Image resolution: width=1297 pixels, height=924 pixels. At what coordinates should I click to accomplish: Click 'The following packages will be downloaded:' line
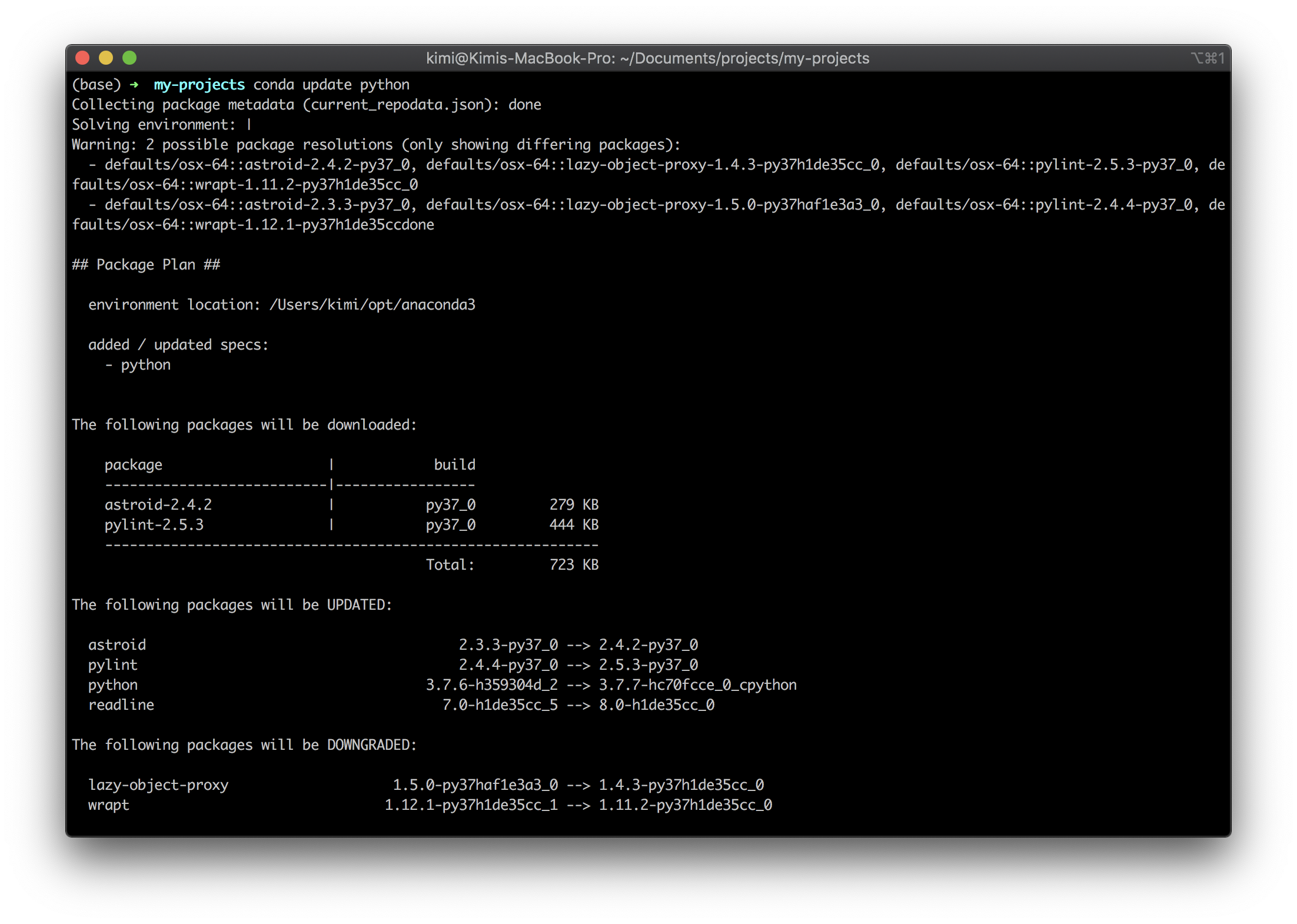coord(244,426)
